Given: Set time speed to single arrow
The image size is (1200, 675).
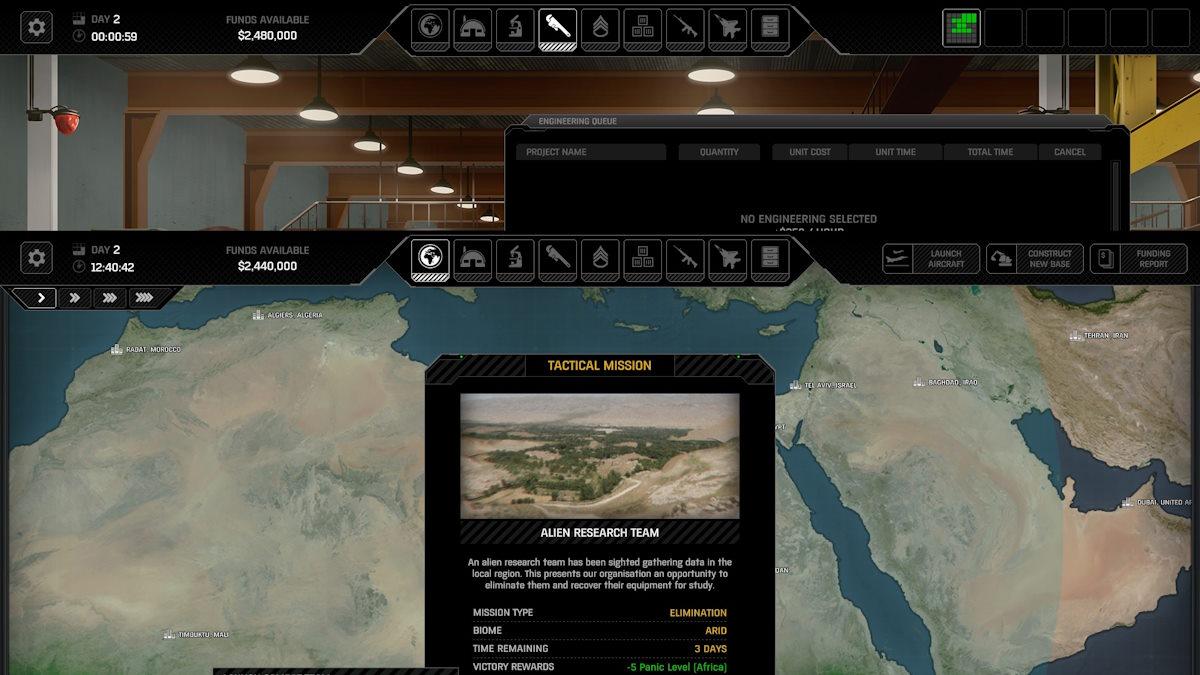Looking at the screenshot, I should 40,298.
